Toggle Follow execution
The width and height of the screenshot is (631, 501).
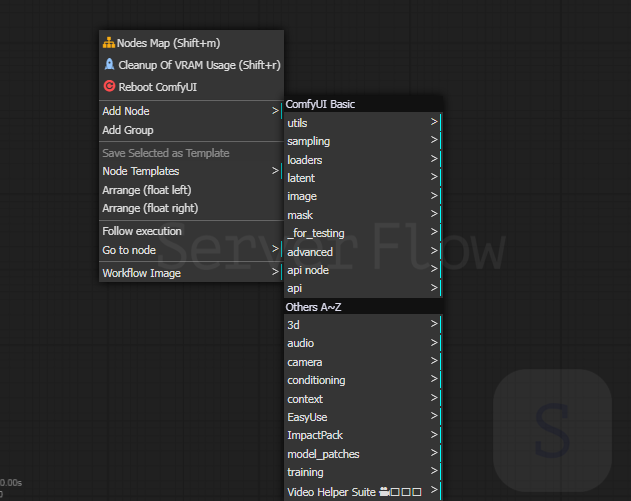coord(191,231)
